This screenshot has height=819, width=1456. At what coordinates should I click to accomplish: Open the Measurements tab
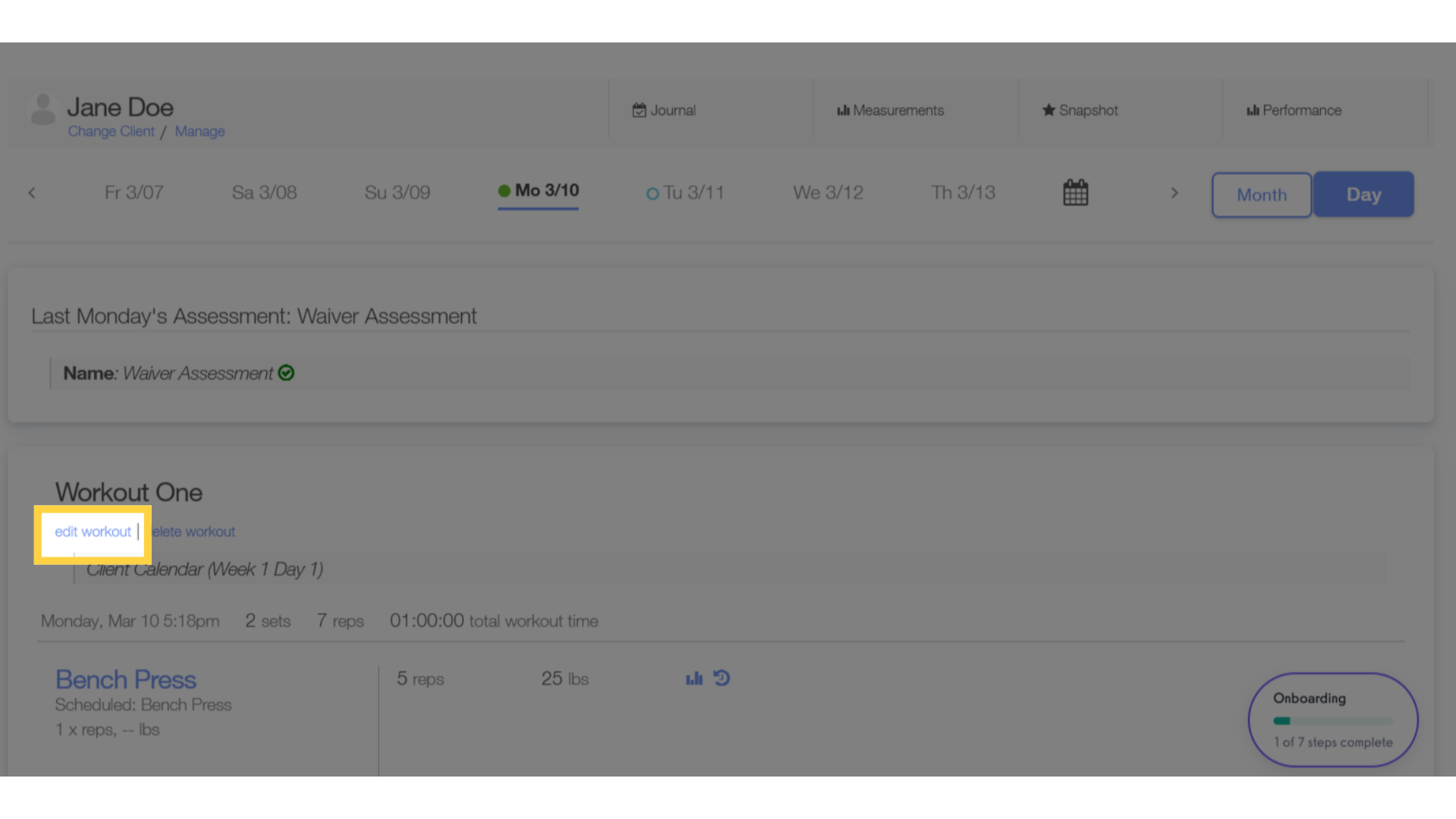(890, 110)
